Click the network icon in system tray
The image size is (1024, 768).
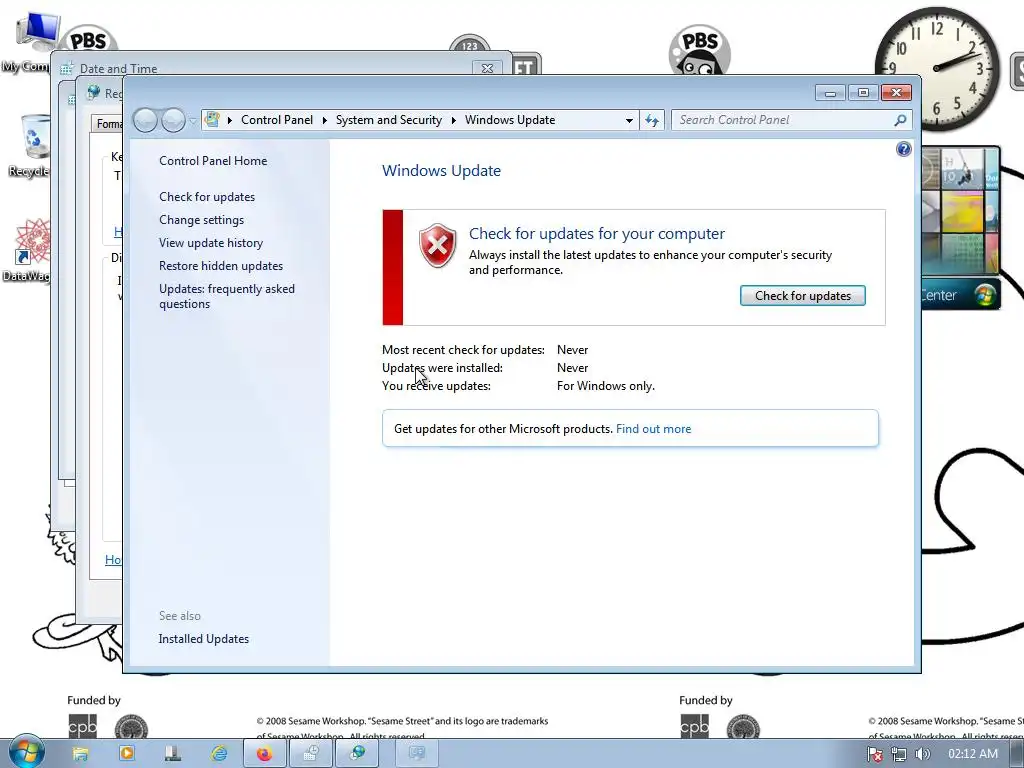pos(899,754)
